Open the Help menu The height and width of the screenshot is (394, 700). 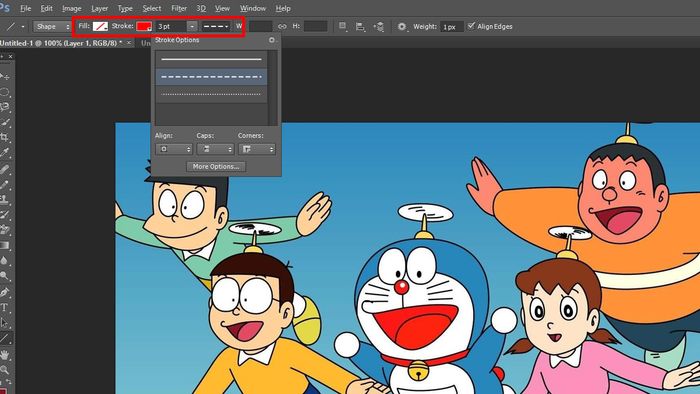pyautogui.click(x=283, y=8)
